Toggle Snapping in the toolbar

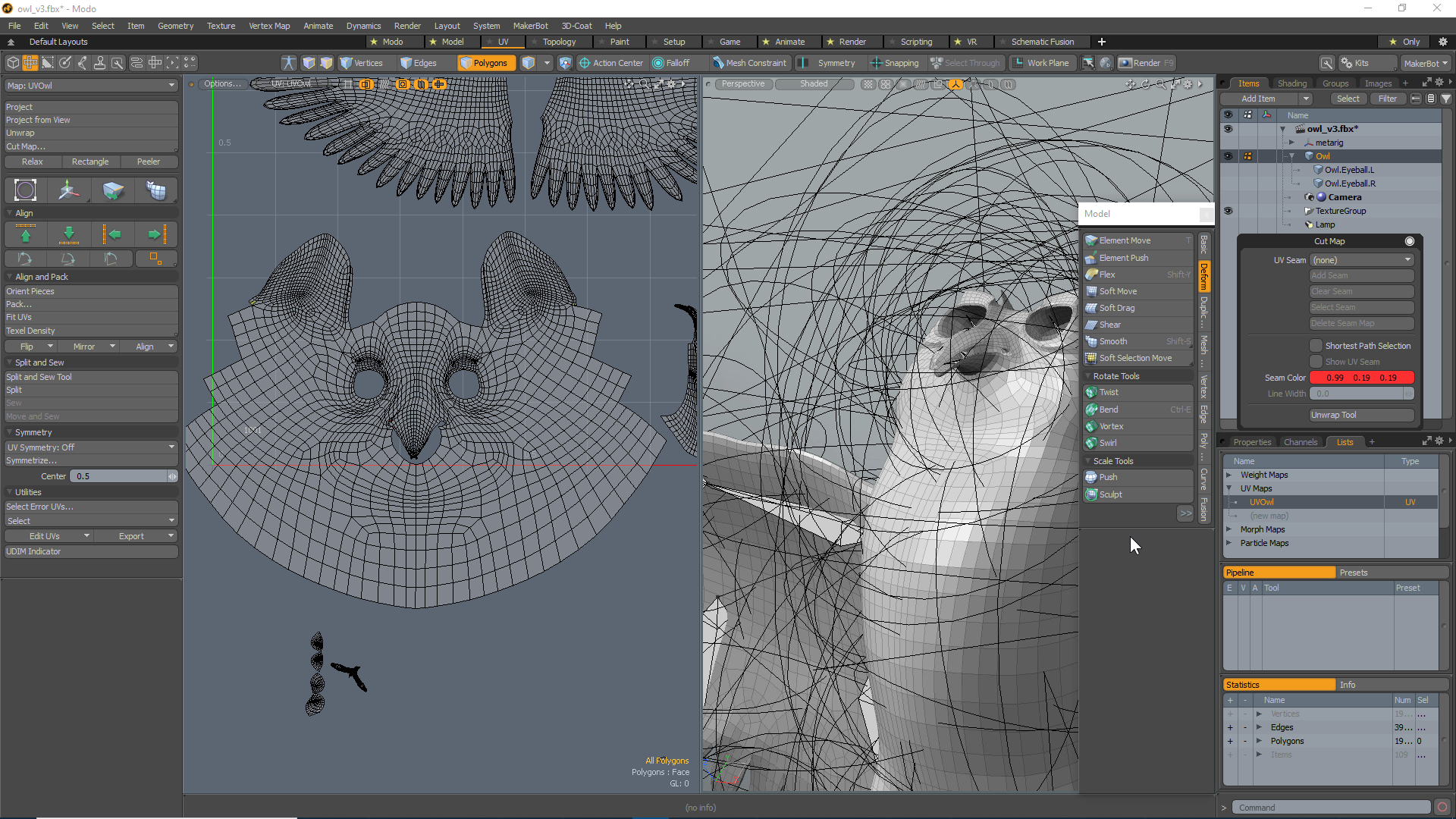[x=895, y=63]
